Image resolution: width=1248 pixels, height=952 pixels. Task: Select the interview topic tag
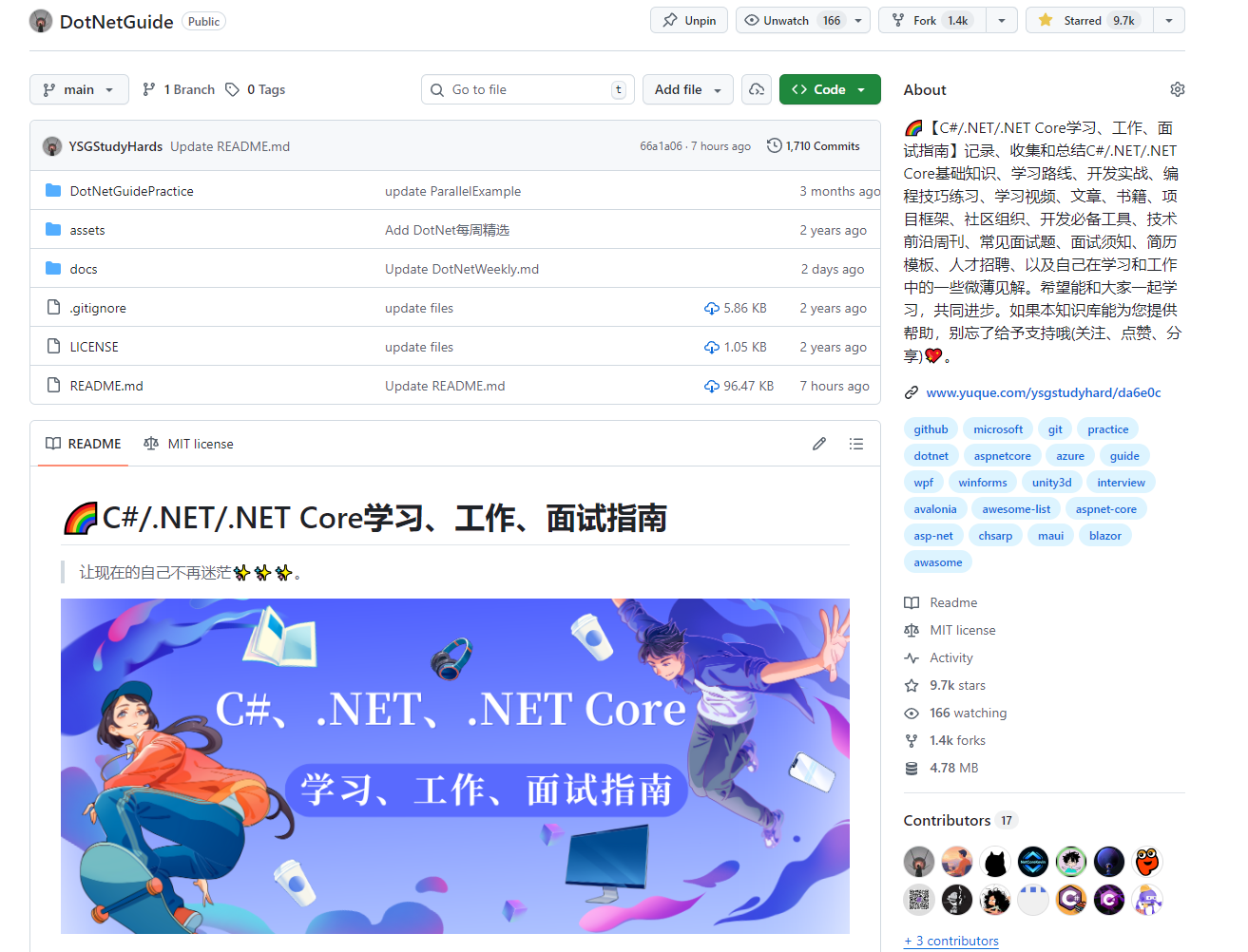click(1122, 483)
